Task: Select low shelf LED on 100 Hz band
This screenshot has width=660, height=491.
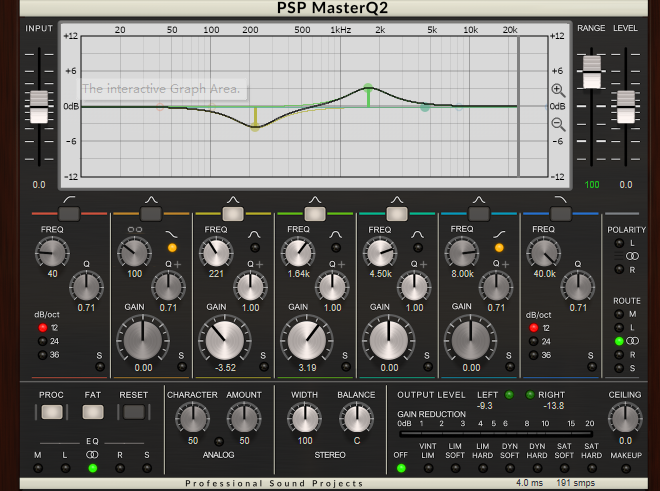Action: [172, 248]
